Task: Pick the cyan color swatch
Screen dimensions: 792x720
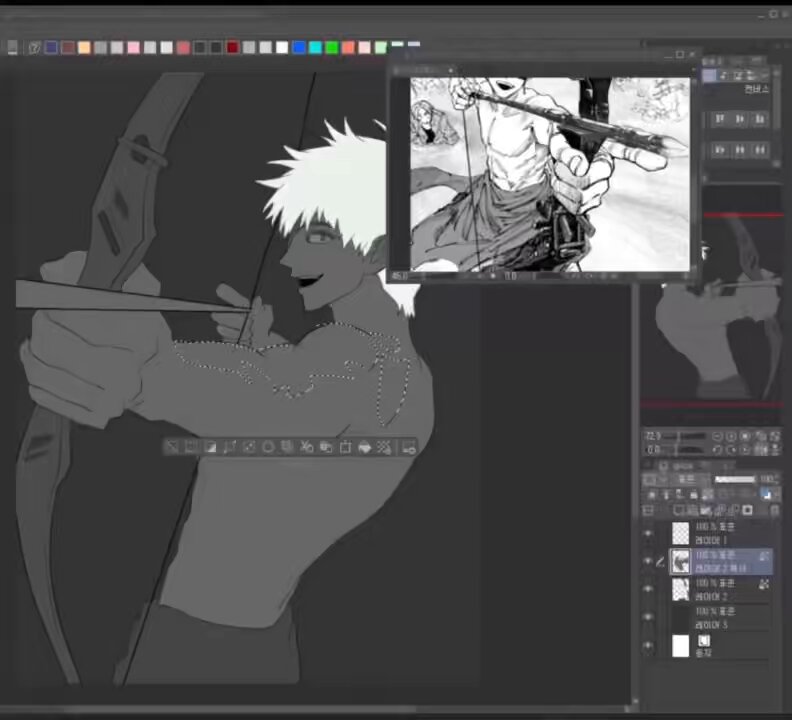Action: tap(315, 47)
